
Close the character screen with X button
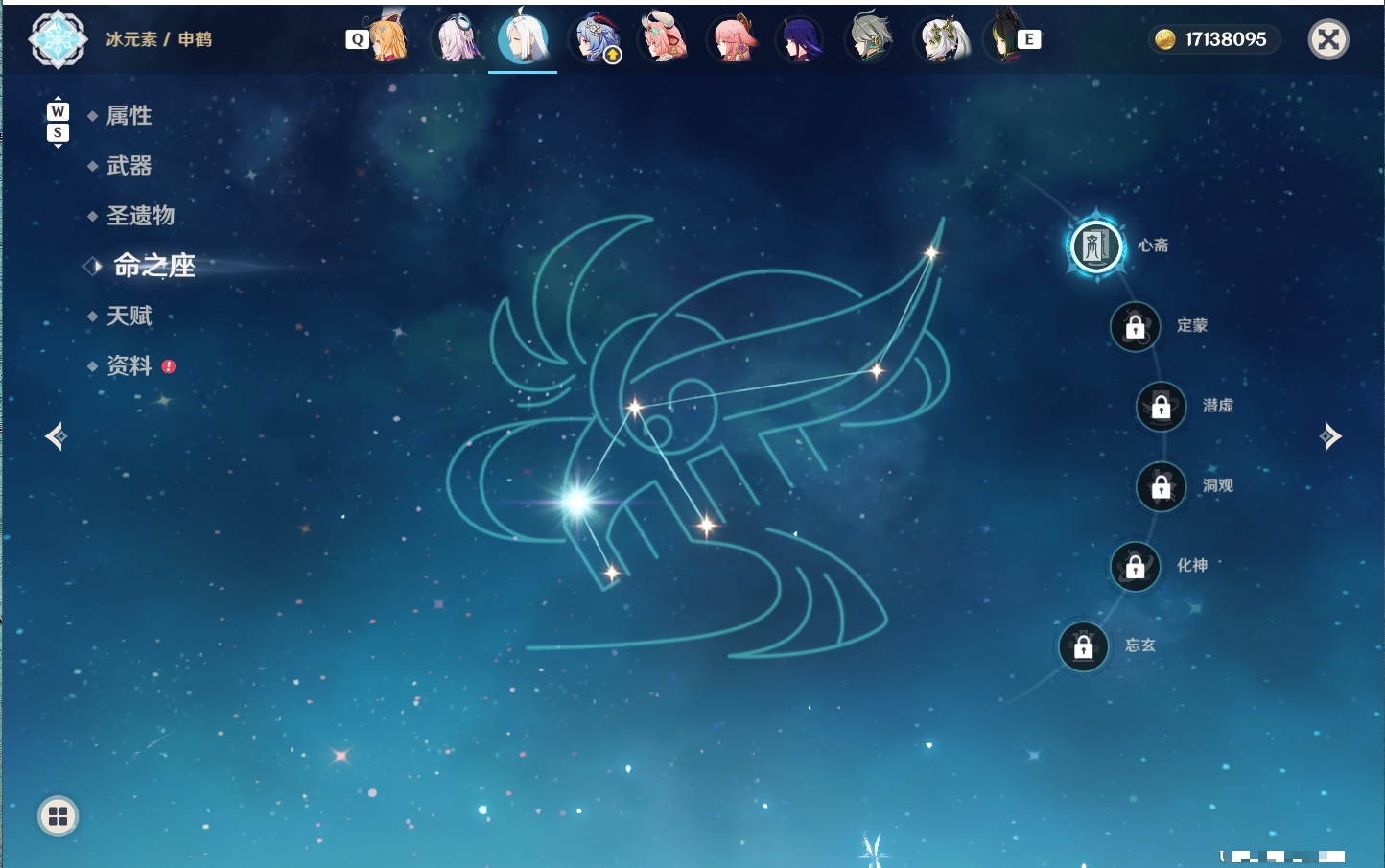pos(1328,39)
